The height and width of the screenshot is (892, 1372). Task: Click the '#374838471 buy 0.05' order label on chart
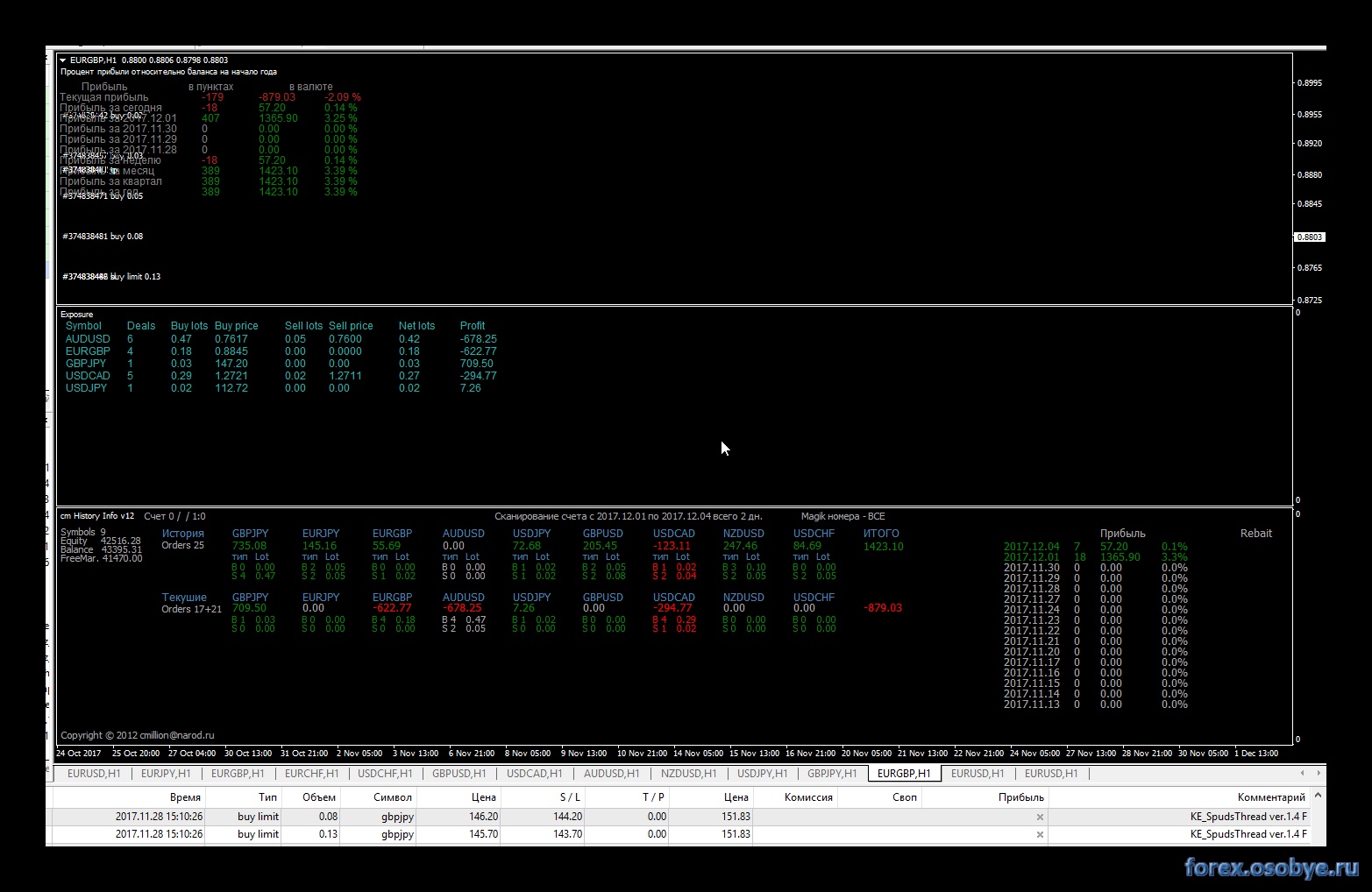pyautogui.click(x=103, y=196)
